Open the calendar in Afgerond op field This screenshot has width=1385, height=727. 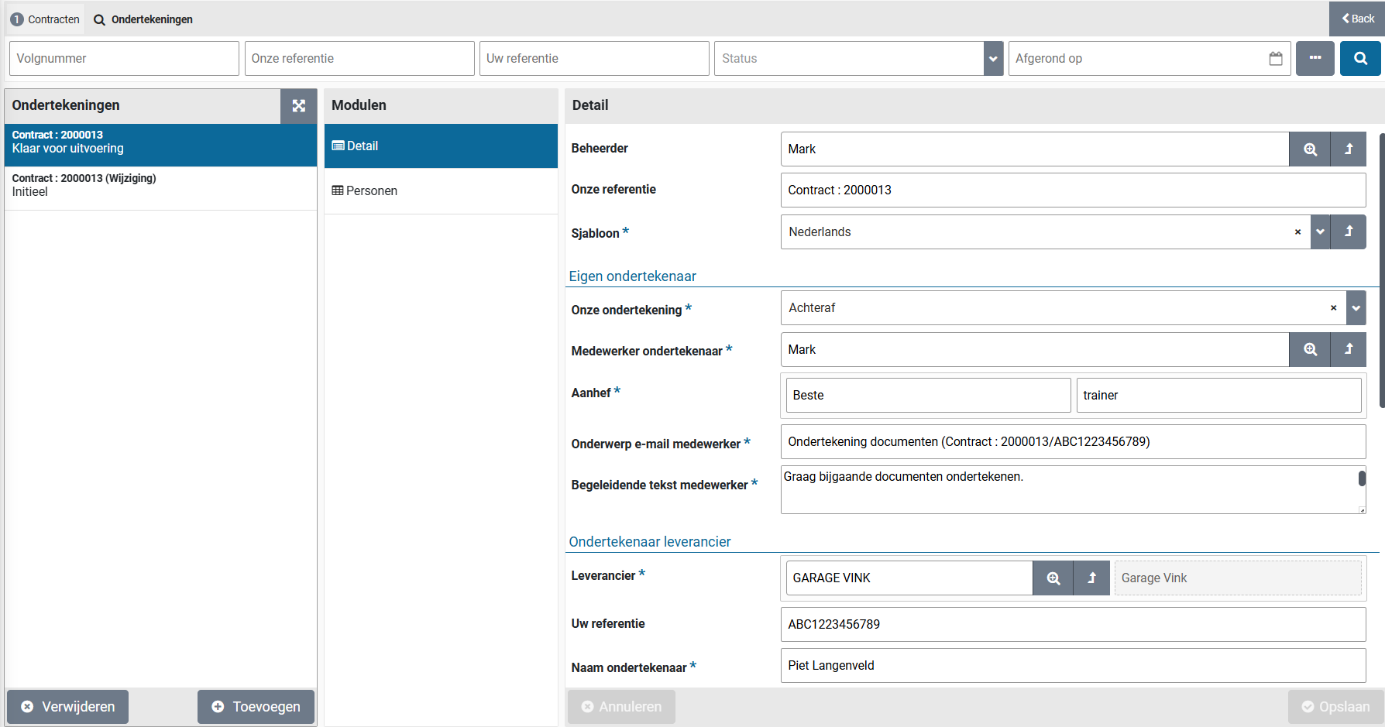coord(1276,59)
